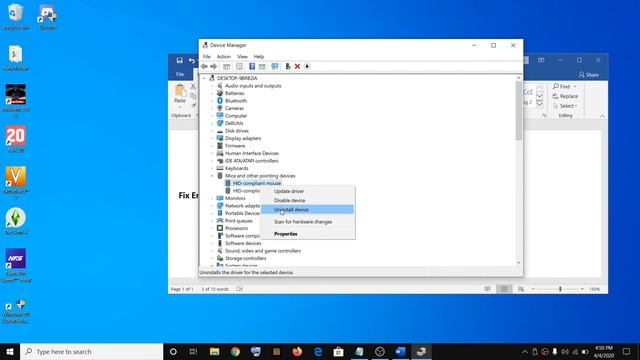Click the volume icon in system tray
640x360 pixels.
click(565, 351)
